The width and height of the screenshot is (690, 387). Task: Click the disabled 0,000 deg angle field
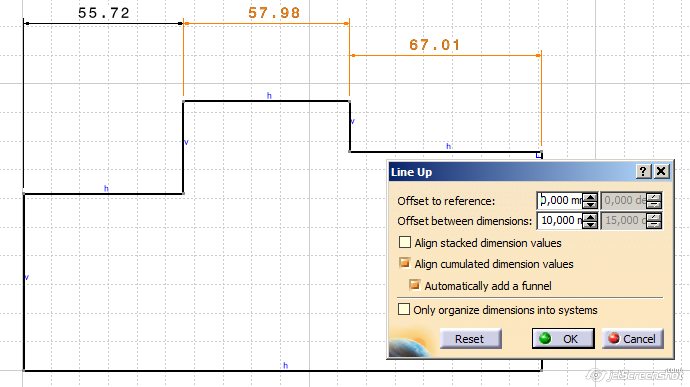(x=624, y=201)
